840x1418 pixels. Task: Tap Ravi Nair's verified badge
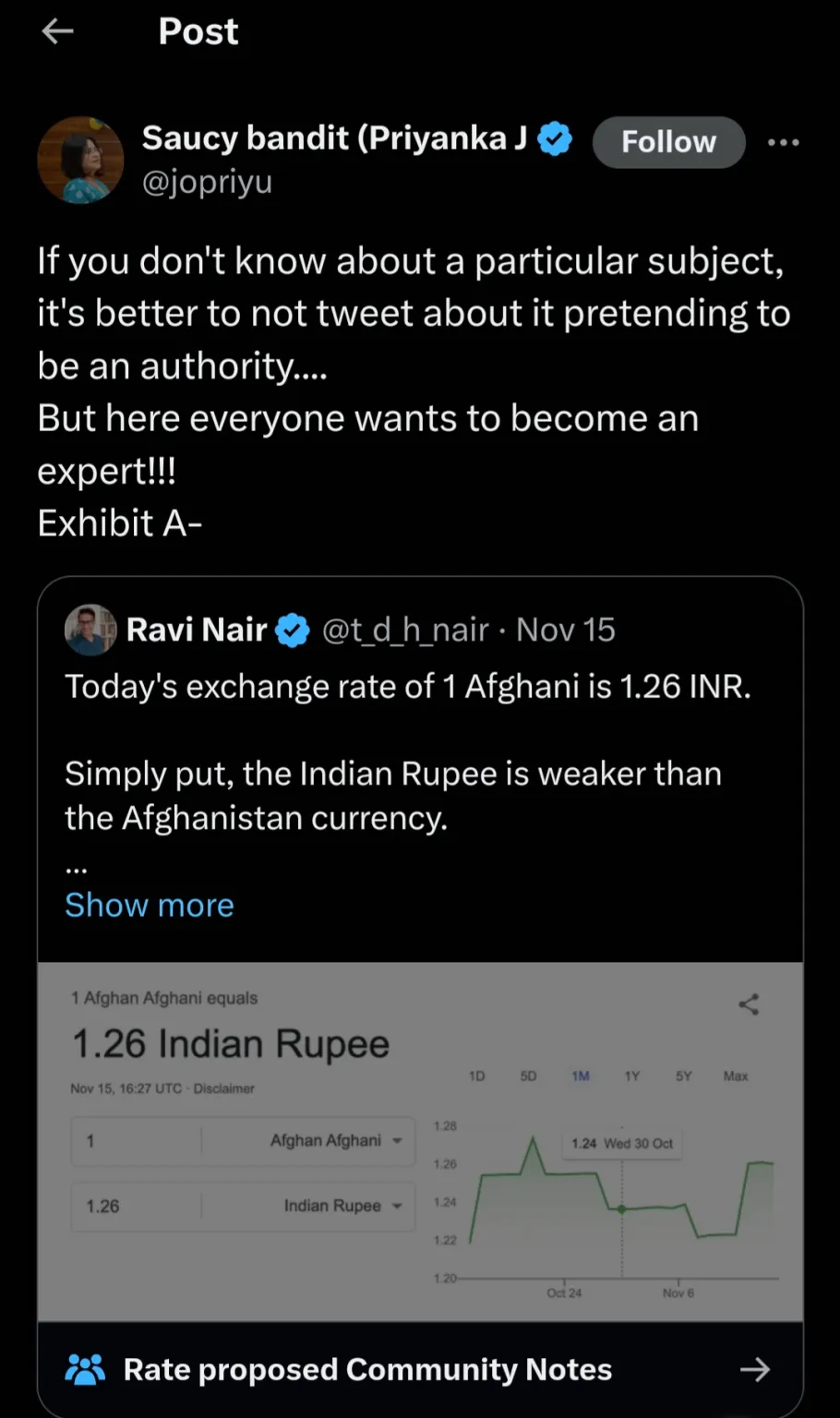point(294,631)
